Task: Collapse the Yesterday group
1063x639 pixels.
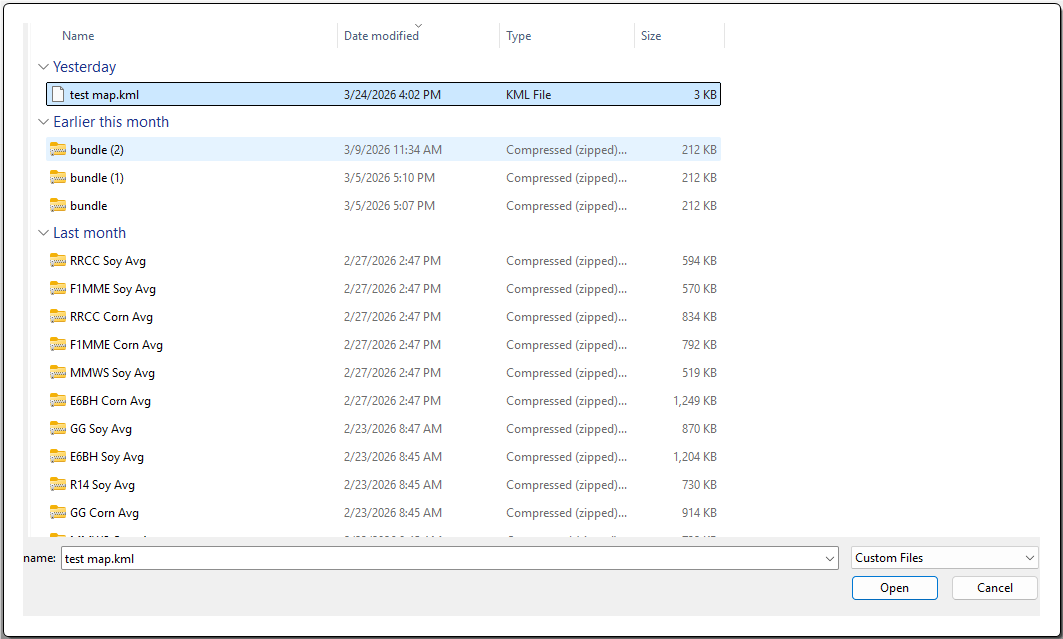Action: point(43,67)
